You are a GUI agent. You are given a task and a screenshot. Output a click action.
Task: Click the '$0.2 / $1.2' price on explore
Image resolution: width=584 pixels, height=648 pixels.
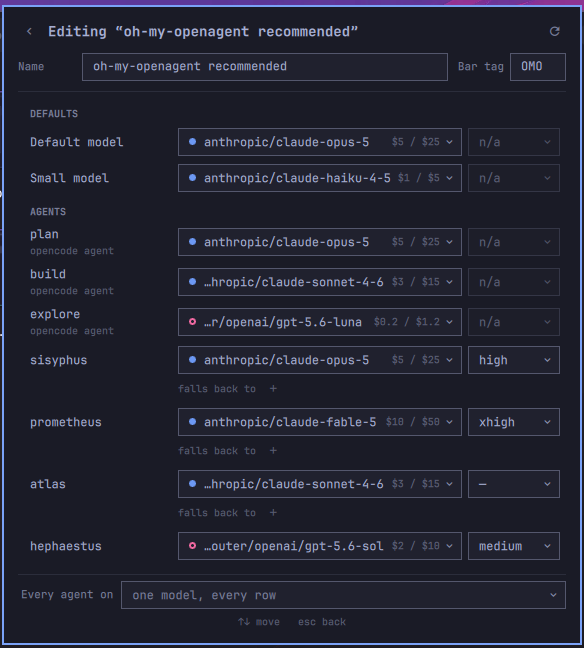(x=407, y=322)
